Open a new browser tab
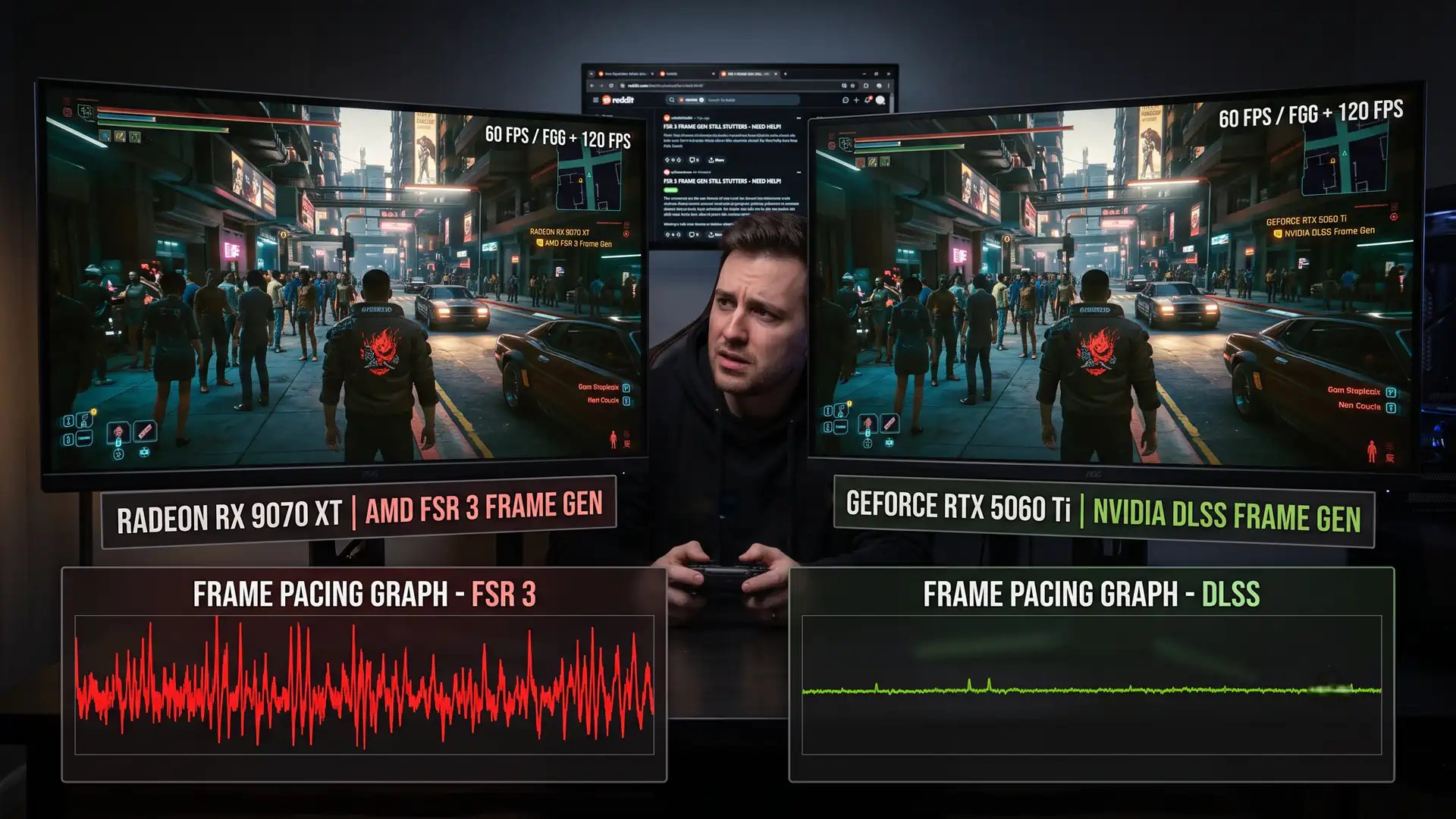The width and height of the screenshot is (1456, 819). tap(785, 74)
